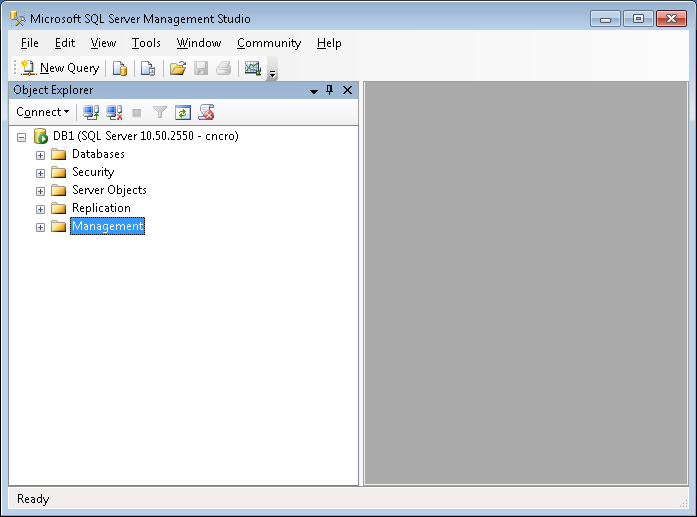
Task: Open the Community menu
Action: tap(269, 43)
